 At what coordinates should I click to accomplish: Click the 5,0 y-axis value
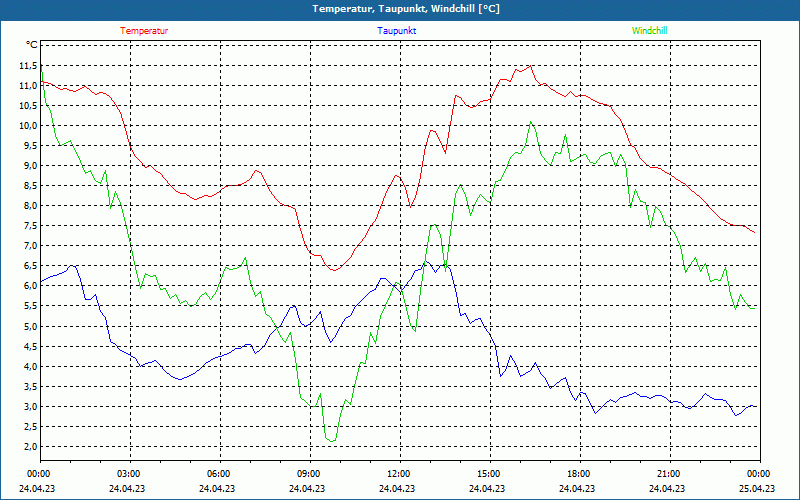31,326
